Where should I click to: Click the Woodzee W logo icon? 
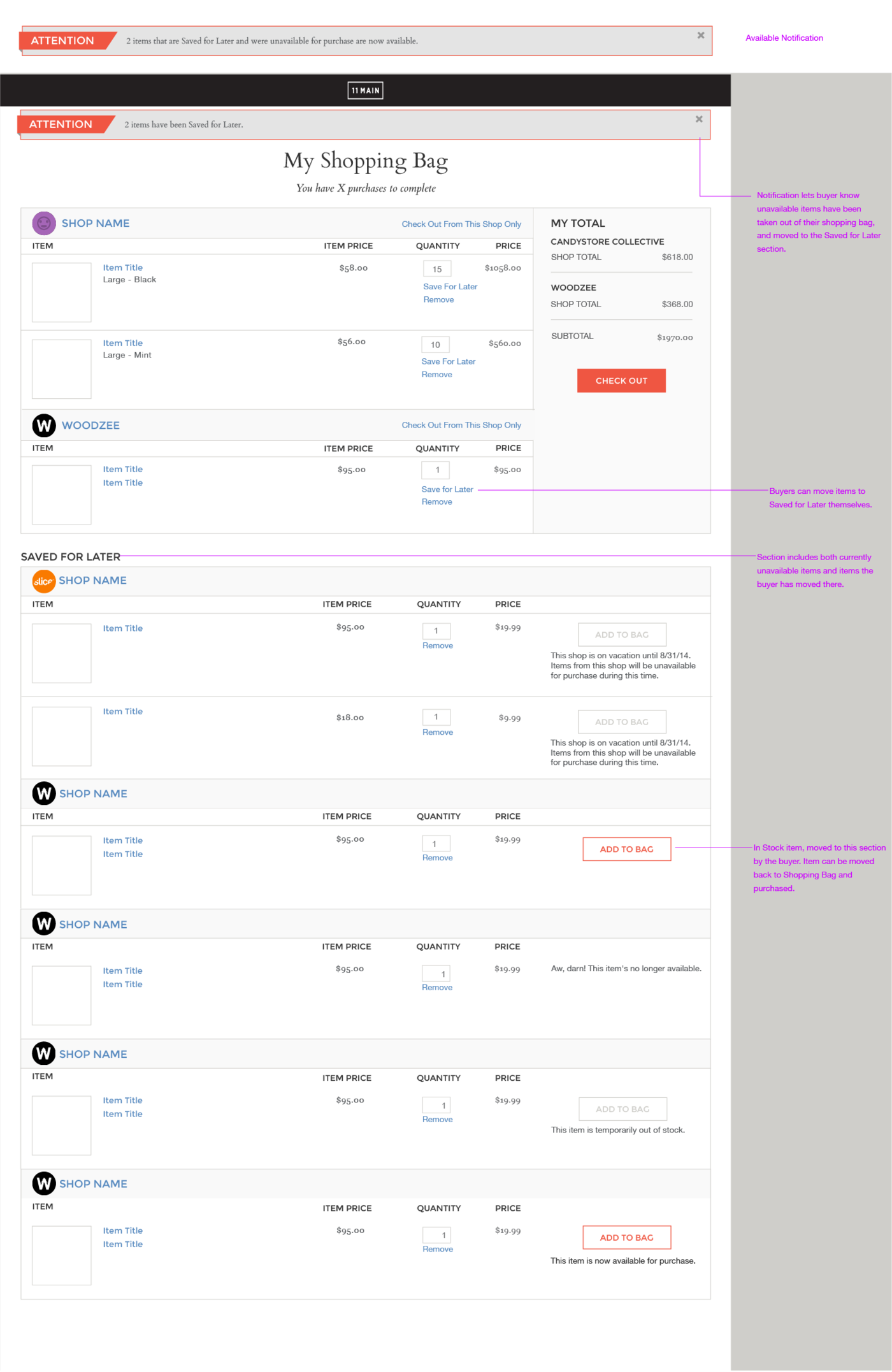point(44,425)
